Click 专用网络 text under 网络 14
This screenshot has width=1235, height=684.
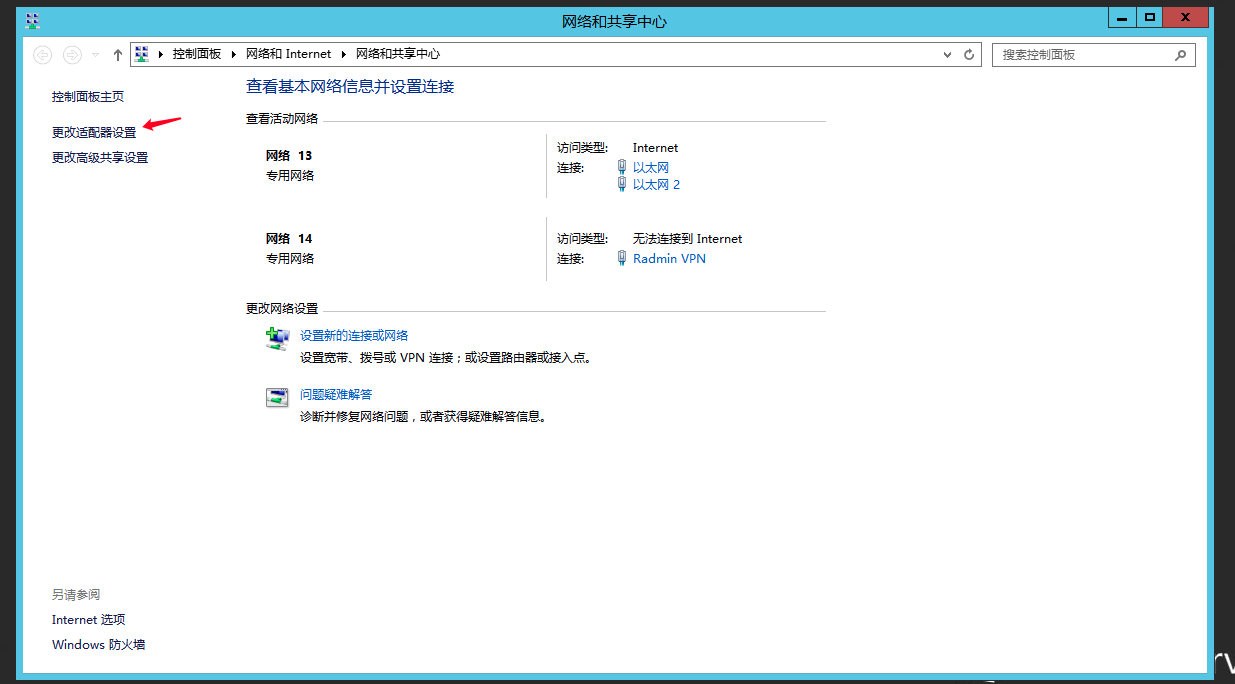tap(290, 259)
